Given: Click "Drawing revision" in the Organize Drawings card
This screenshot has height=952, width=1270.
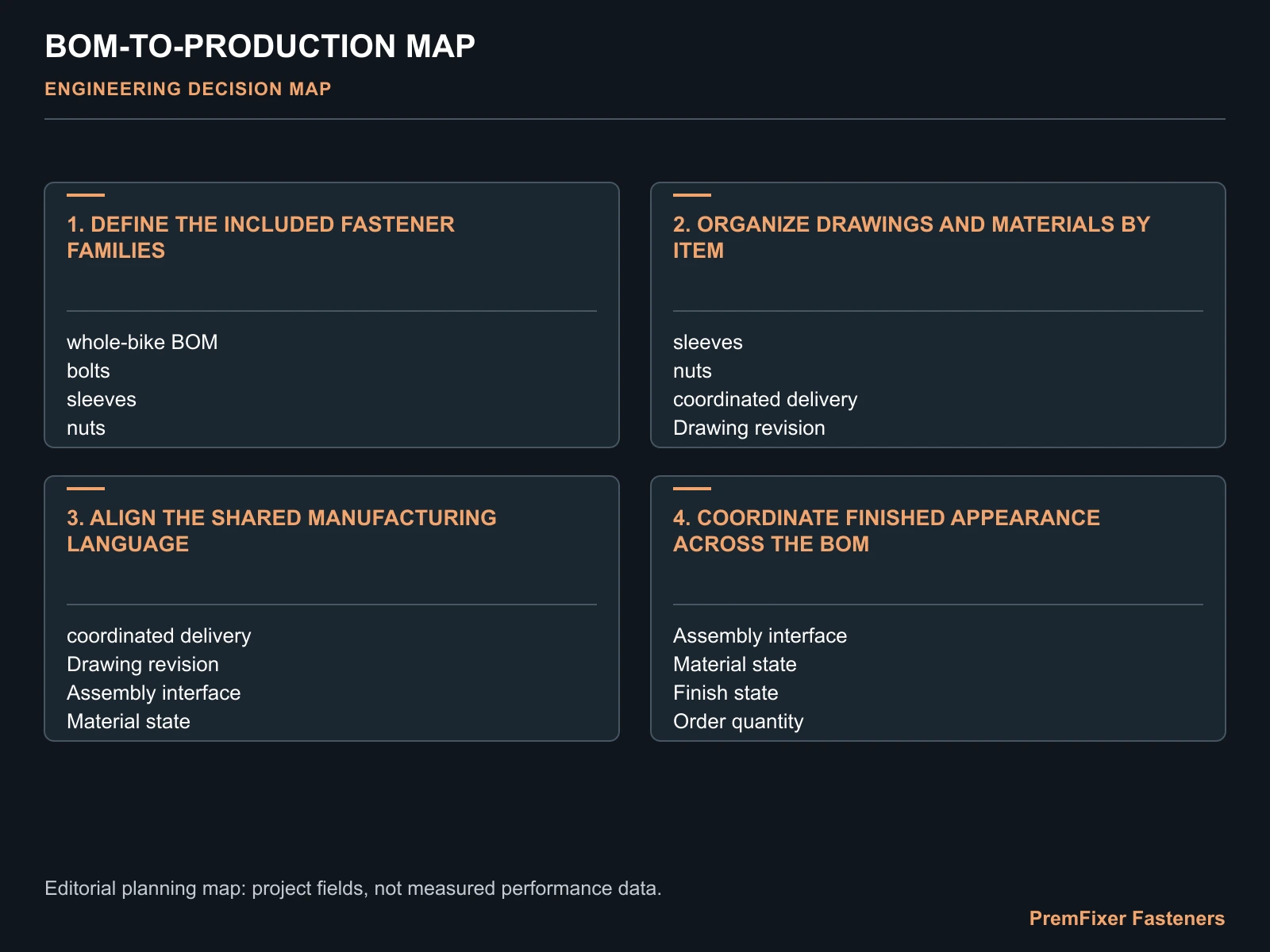Looking at the screenshot, I should coord(749,428).
